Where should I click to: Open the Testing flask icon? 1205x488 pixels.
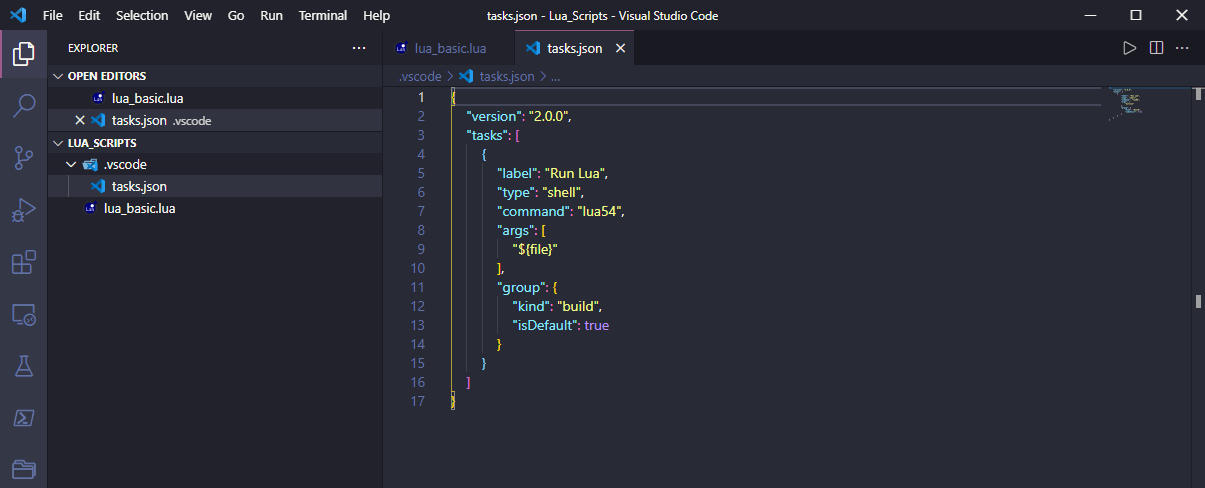click(24, 366)
